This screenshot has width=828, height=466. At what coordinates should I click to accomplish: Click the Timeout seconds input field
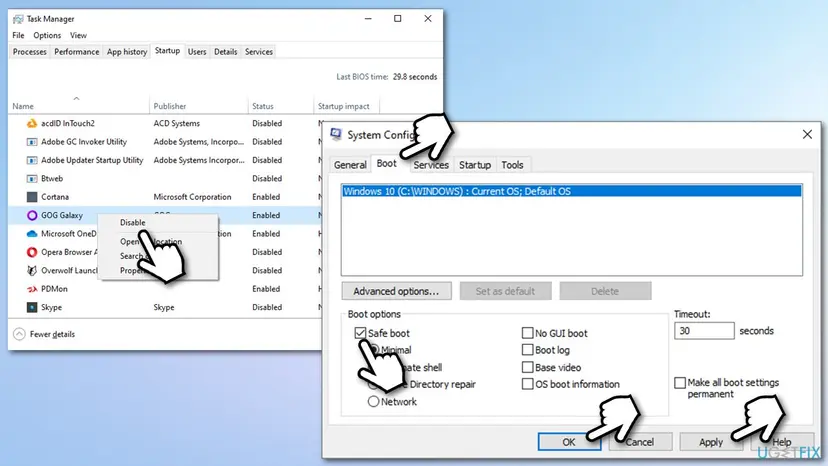[x=704, y=331]
